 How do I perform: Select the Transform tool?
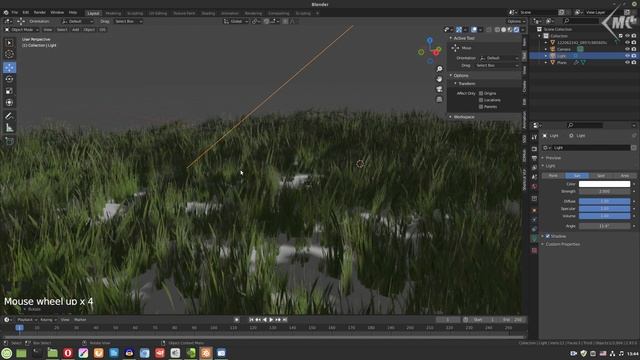(9, 102)
